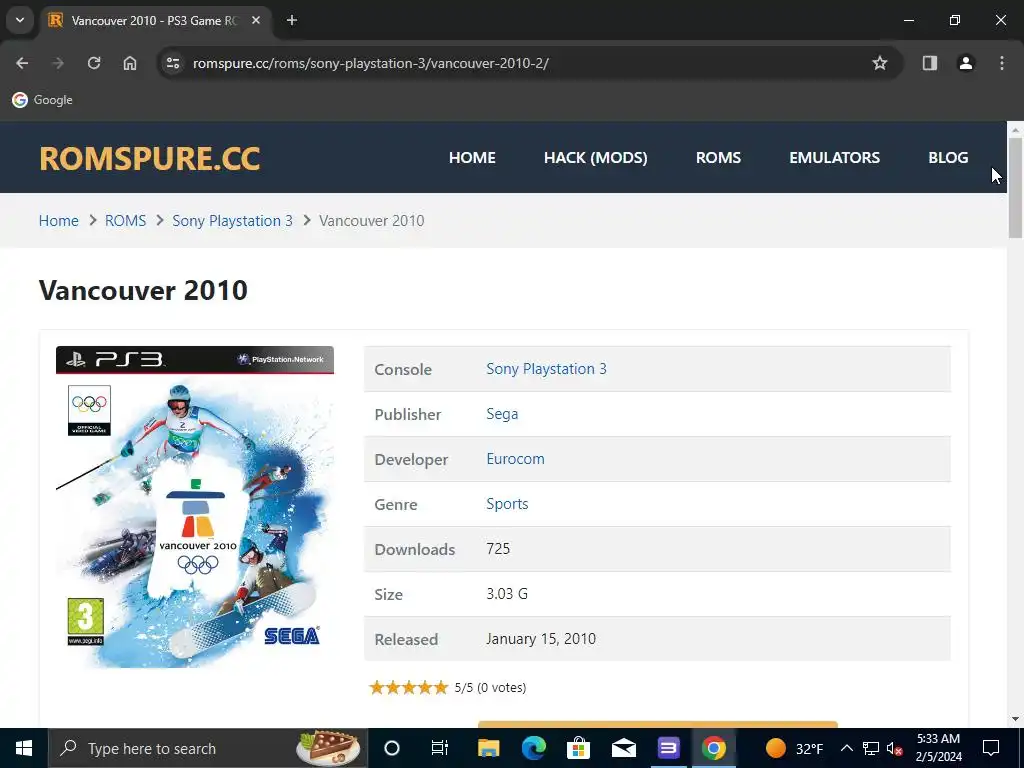Open File Explorer from the taskbar
This screenshot has width=1024, height=768.
488,748
